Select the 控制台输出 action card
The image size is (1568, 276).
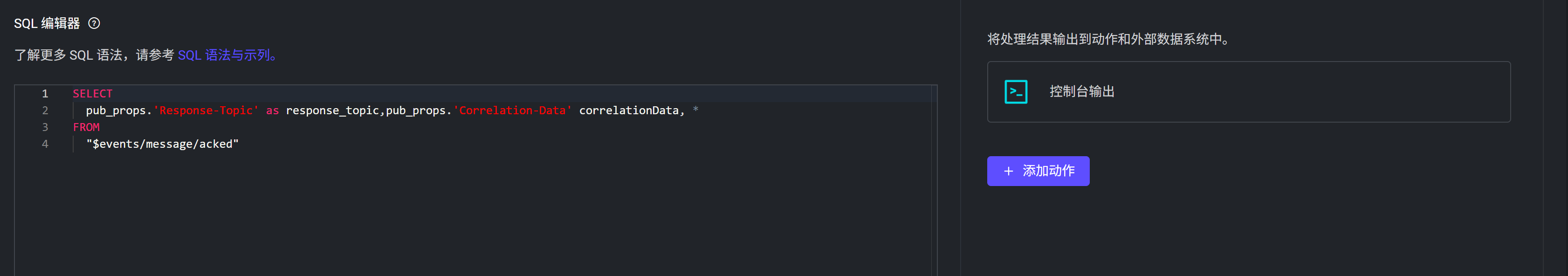1248,92
